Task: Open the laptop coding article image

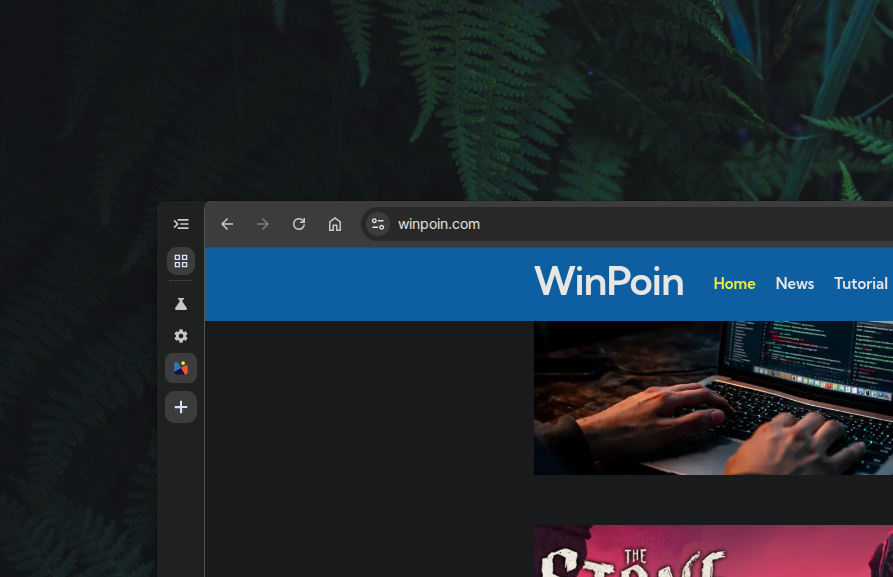Action: [x=713, y=397]
